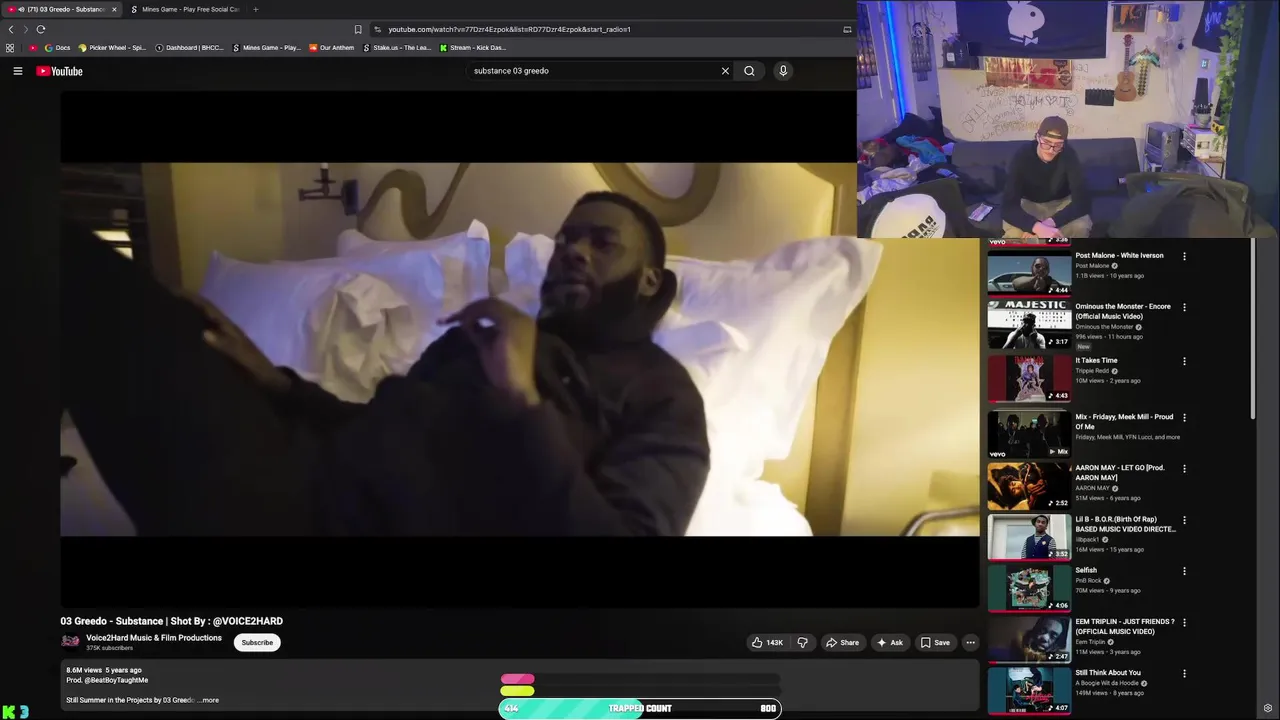
Task: Open the settings gear in bottom-right corner
Action: [x=1268, y=709]
